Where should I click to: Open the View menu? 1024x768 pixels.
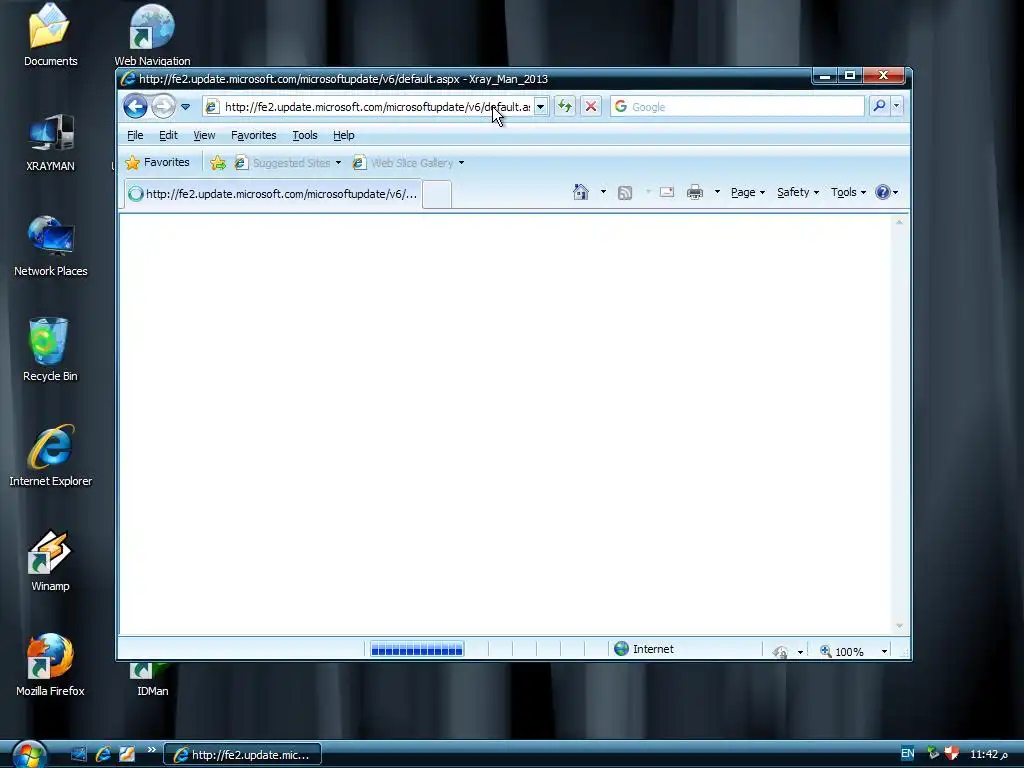point(204,135)
